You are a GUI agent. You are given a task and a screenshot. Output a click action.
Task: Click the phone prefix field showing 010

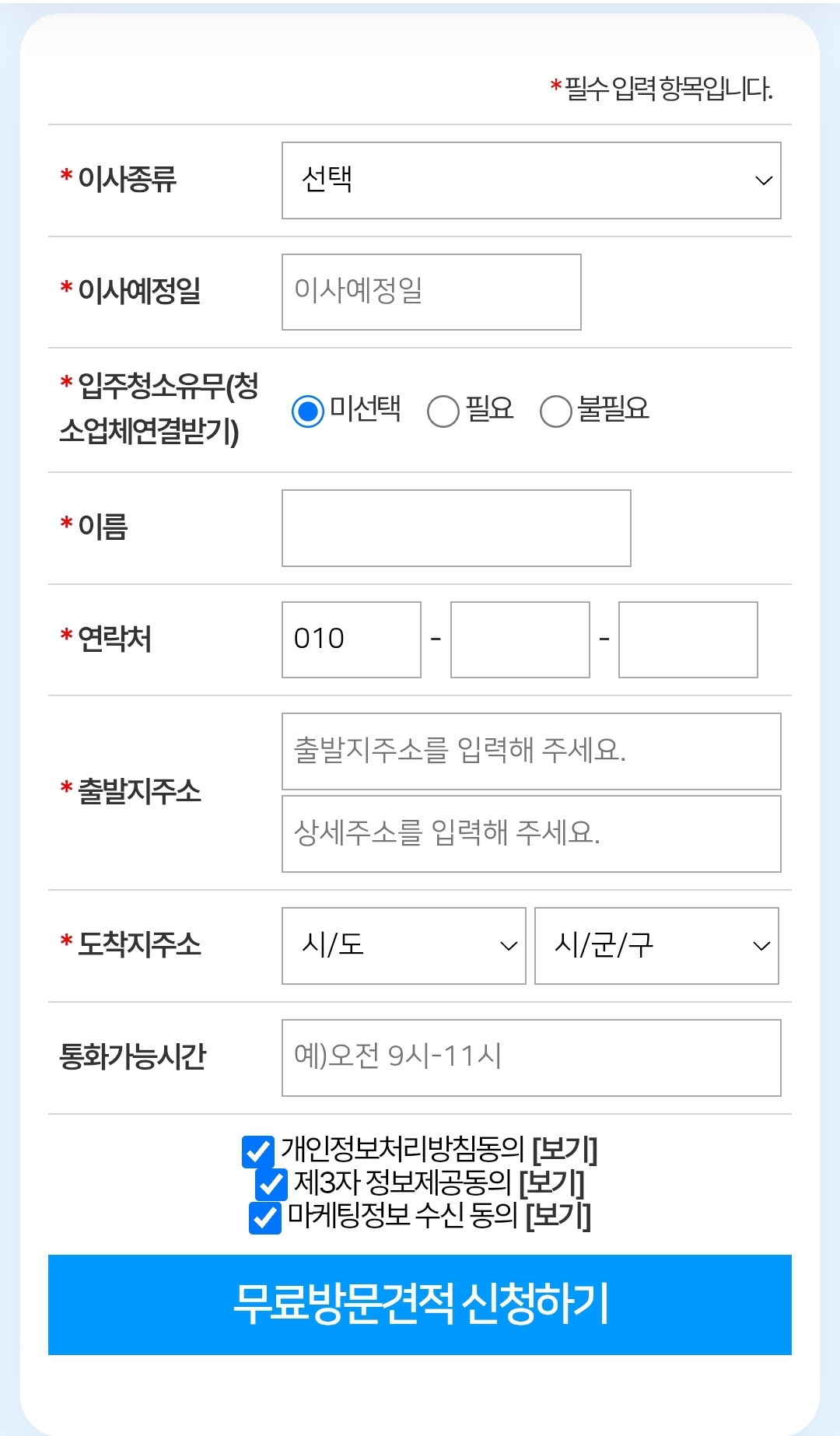[351, 639]
